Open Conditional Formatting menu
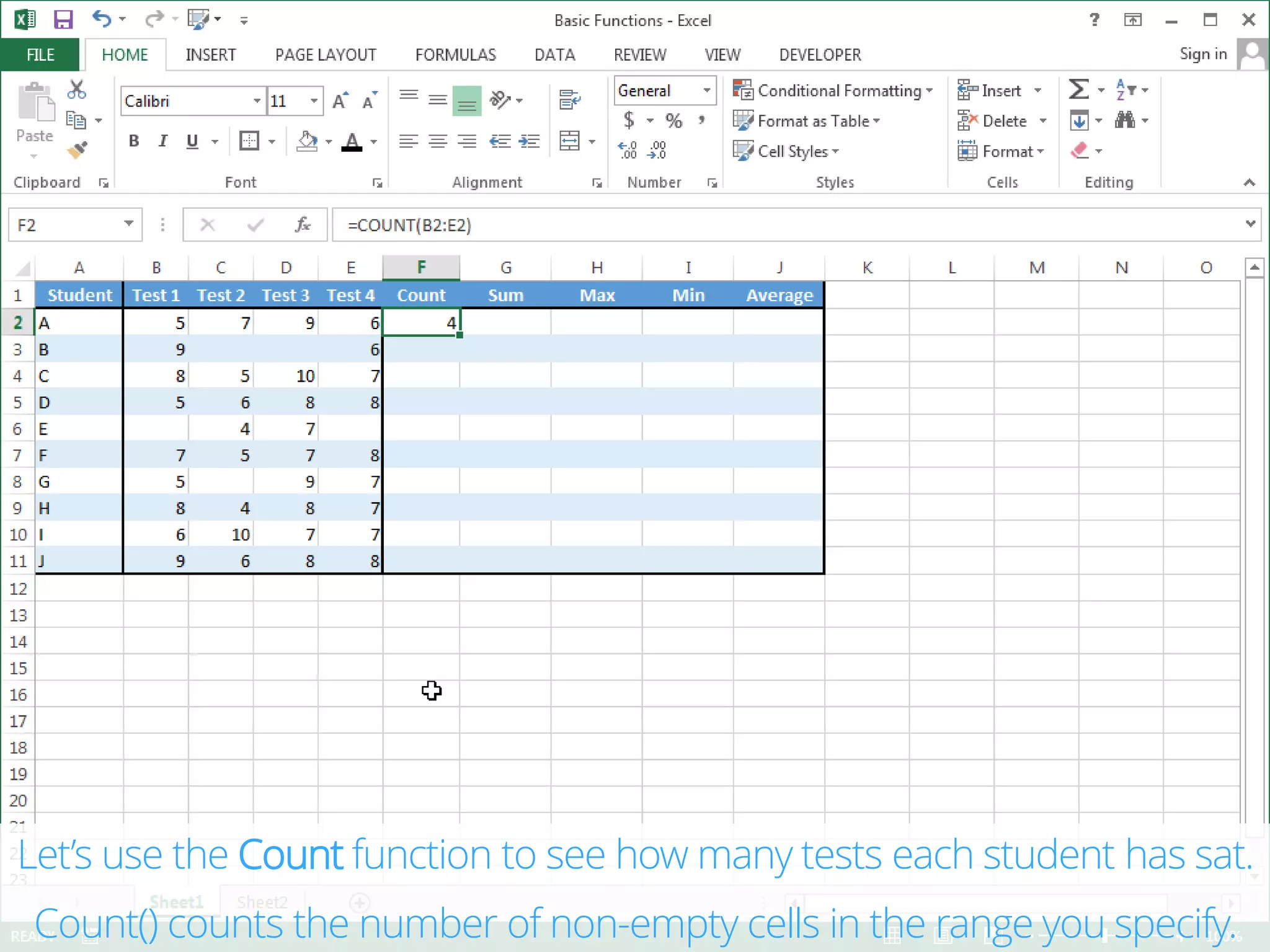The height and width of the screenshot is (952, 1270). click(x=833, y=90)
